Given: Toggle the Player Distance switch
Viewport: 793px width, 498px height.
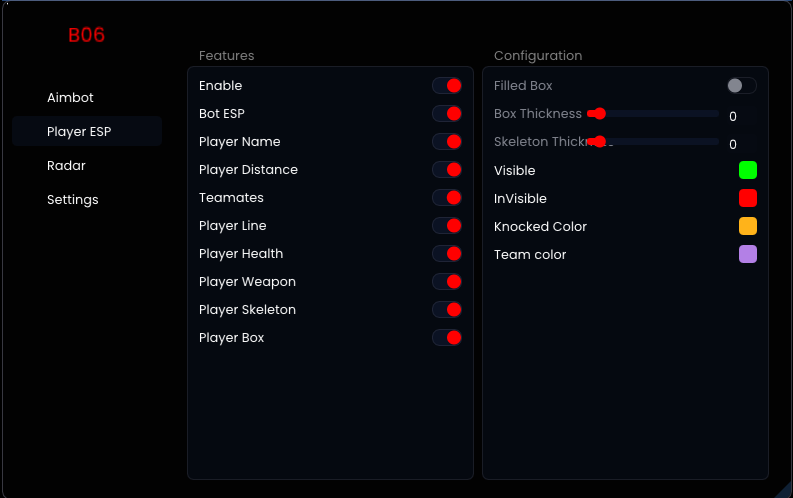Looking at the screenshot, I should click(x=447, y=170).
